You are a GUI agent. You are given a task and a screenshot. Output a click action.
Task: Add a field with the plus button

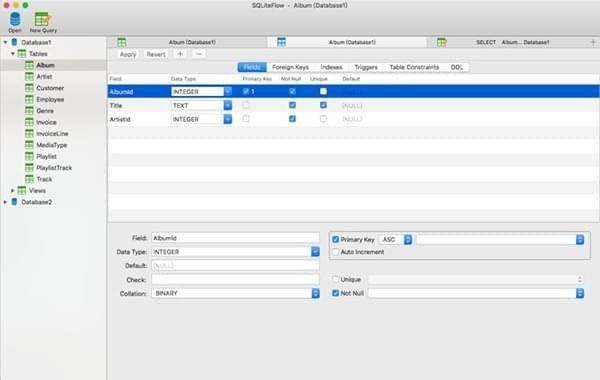click(180, 54)
